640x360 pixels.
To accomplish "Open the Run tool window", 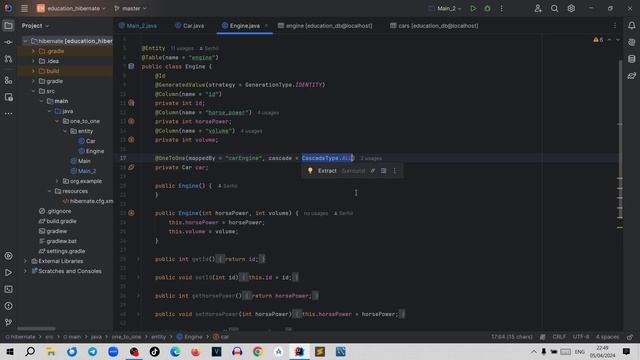I will [x=8, y=273].
